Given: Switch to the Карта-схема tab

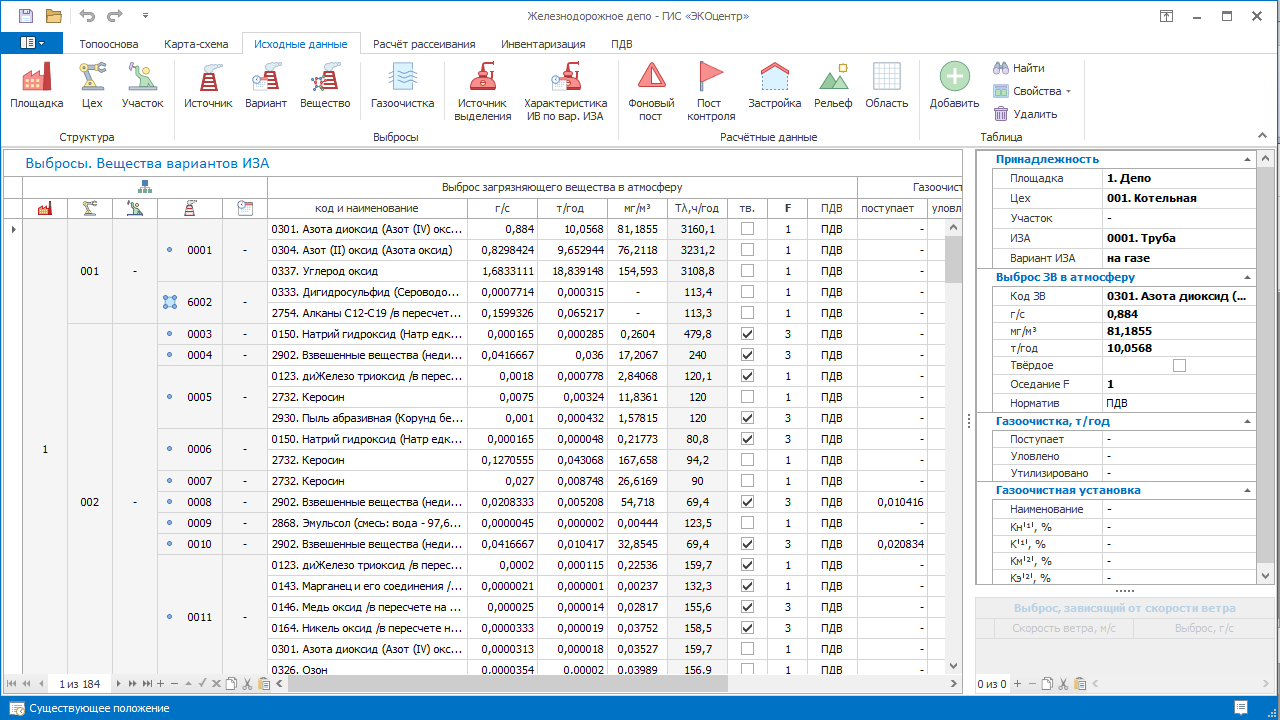Looking at the screenshot, I should point(196,44).
